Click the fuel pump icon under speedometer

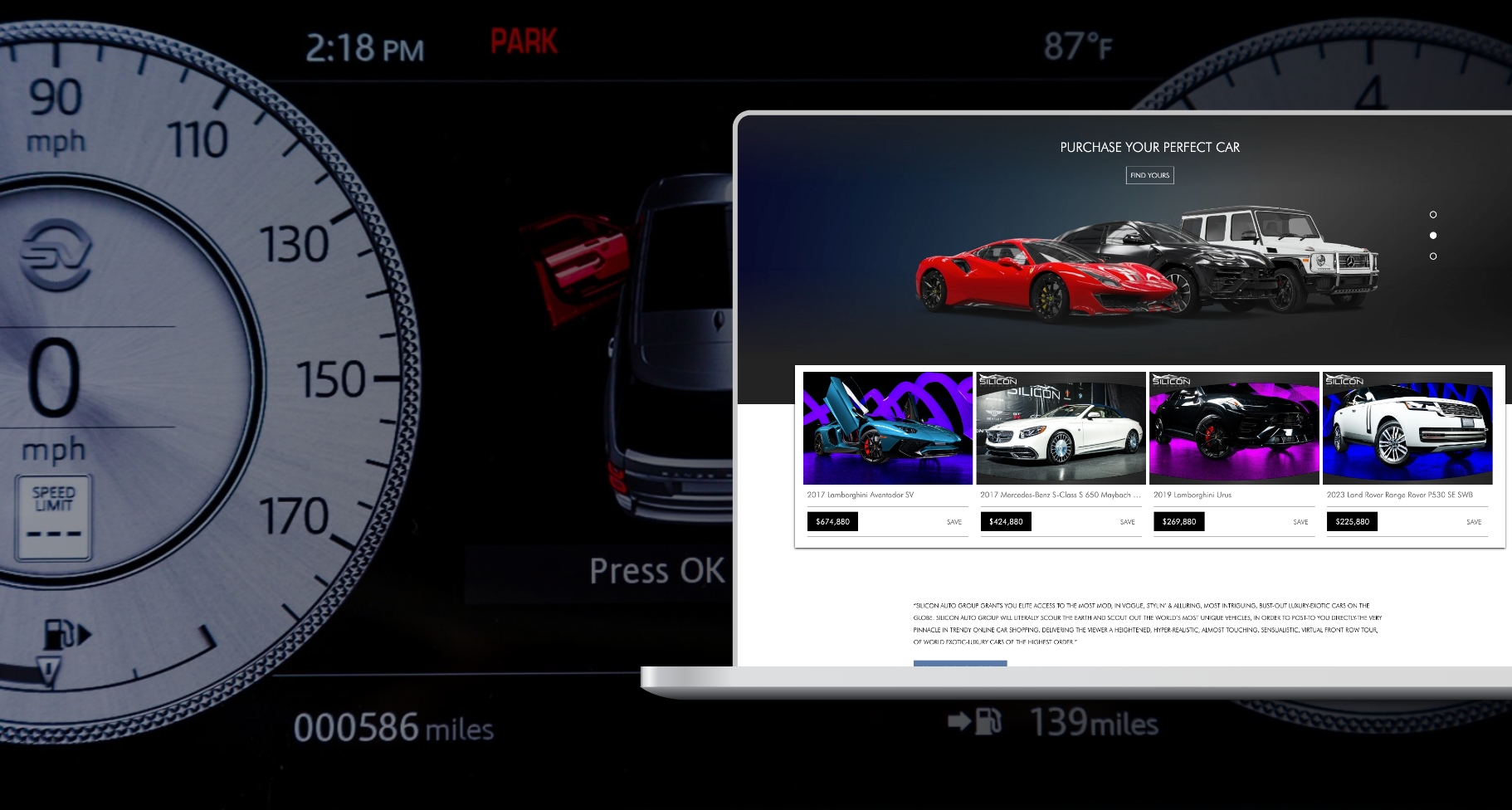(66, 635)
